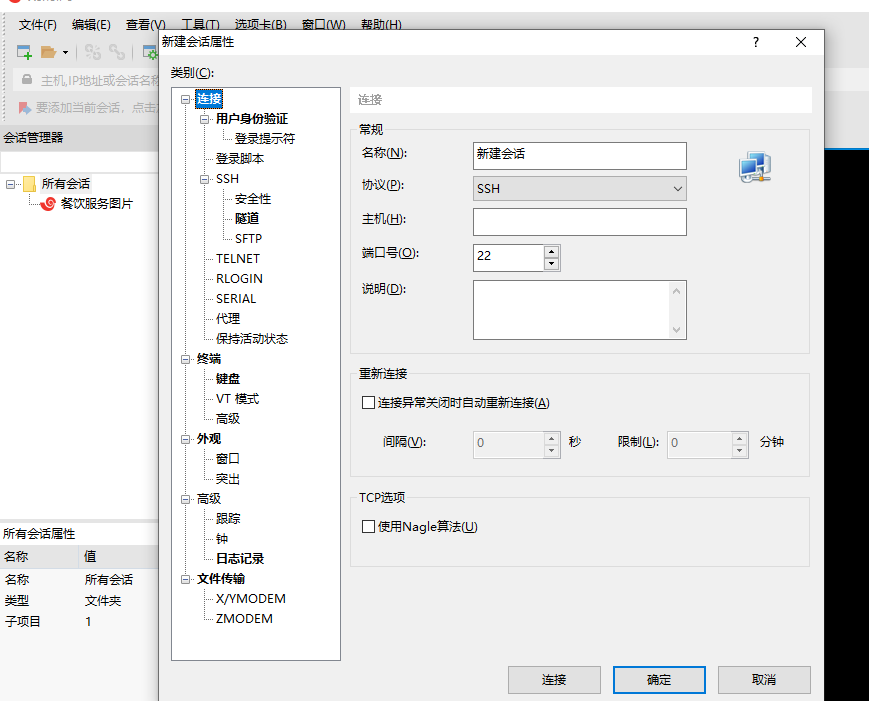The width and height of the screenshot is (869, 701).
Task: Click the 说明 scrollbar down arrow
Action: [676, 330]
